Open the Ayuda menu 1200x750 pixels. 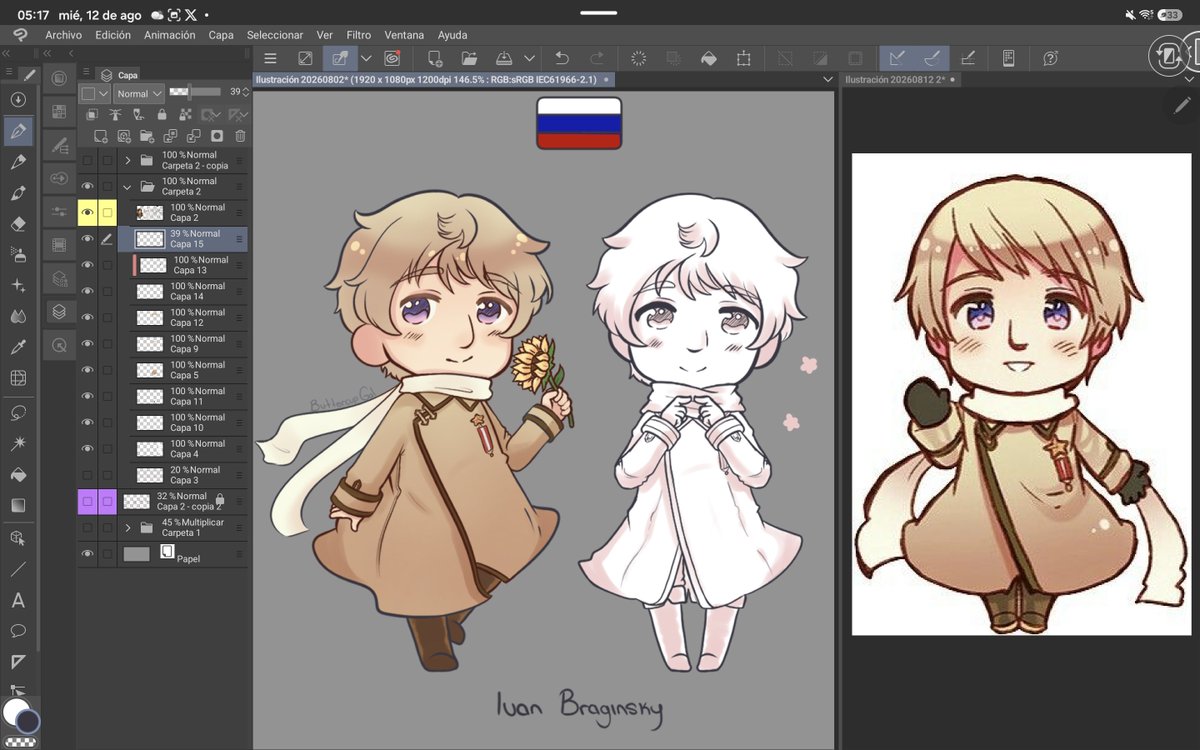coord(453,35)
